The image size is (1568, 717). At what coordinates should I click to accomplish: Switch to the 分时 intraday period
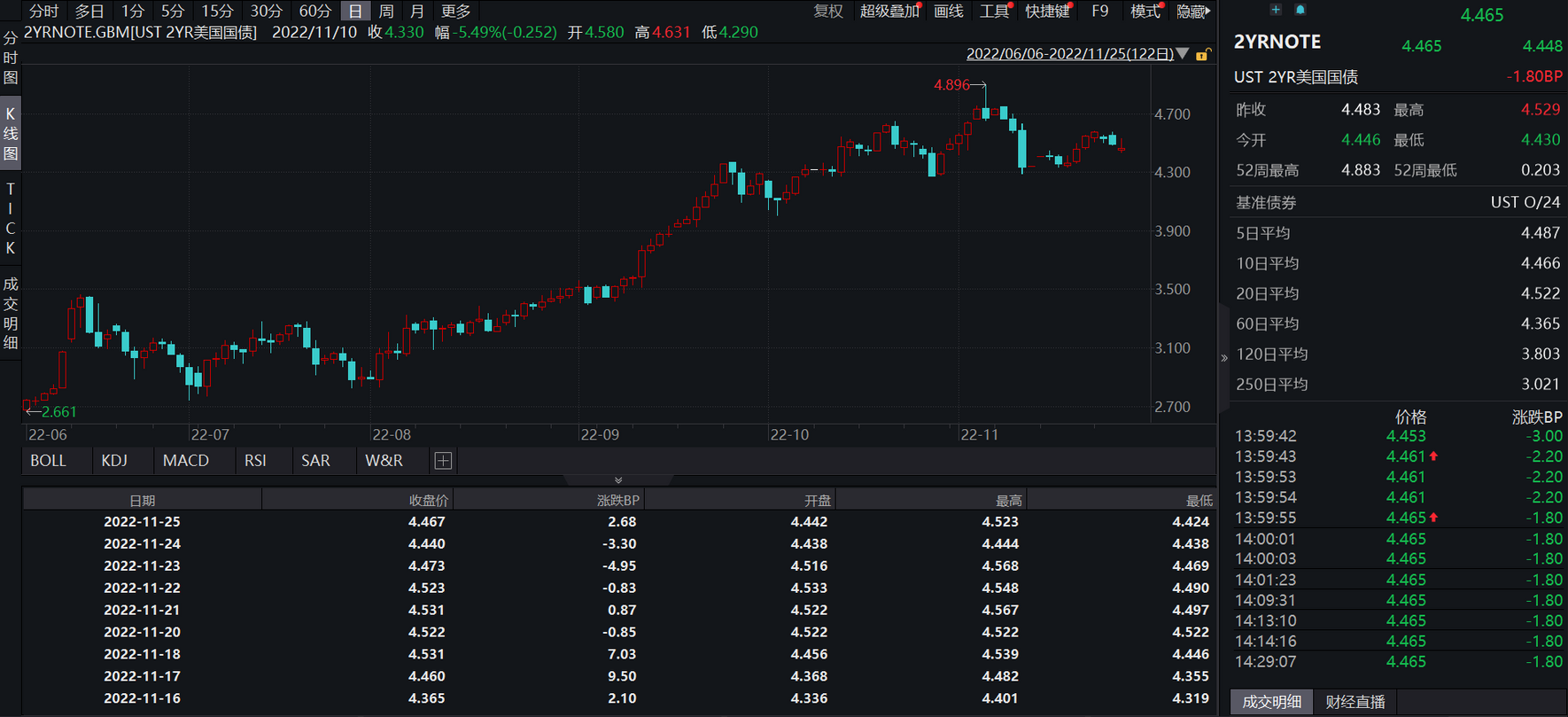coord(43,12)
